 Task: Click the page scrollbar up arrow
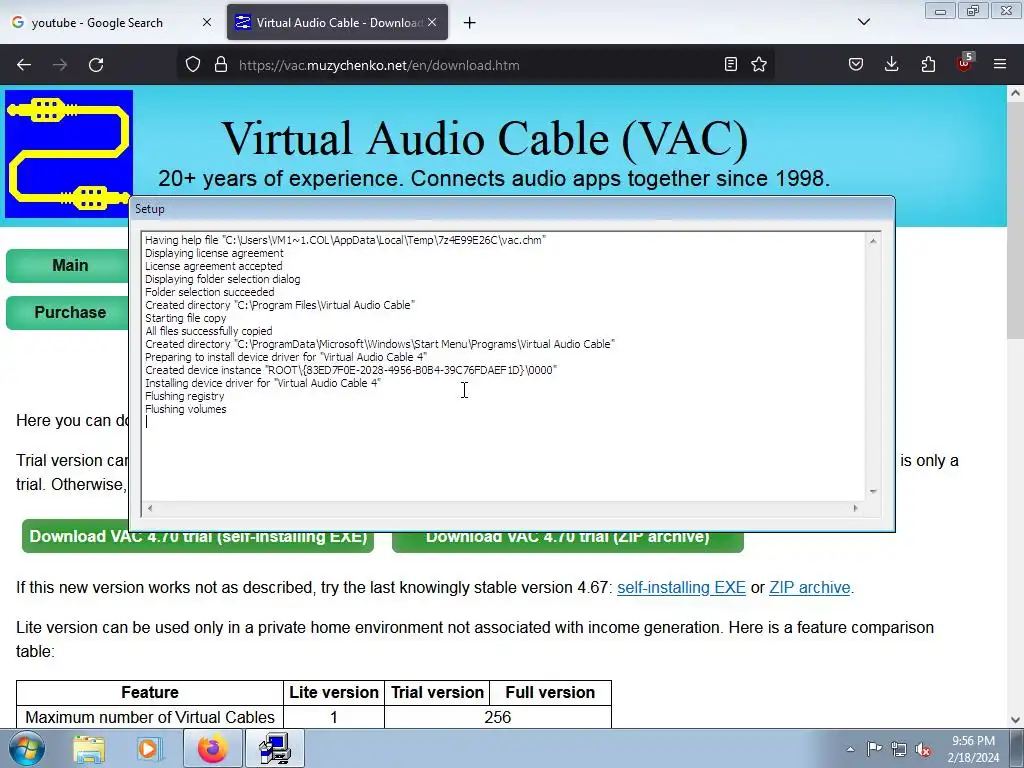click(1015, 93)
